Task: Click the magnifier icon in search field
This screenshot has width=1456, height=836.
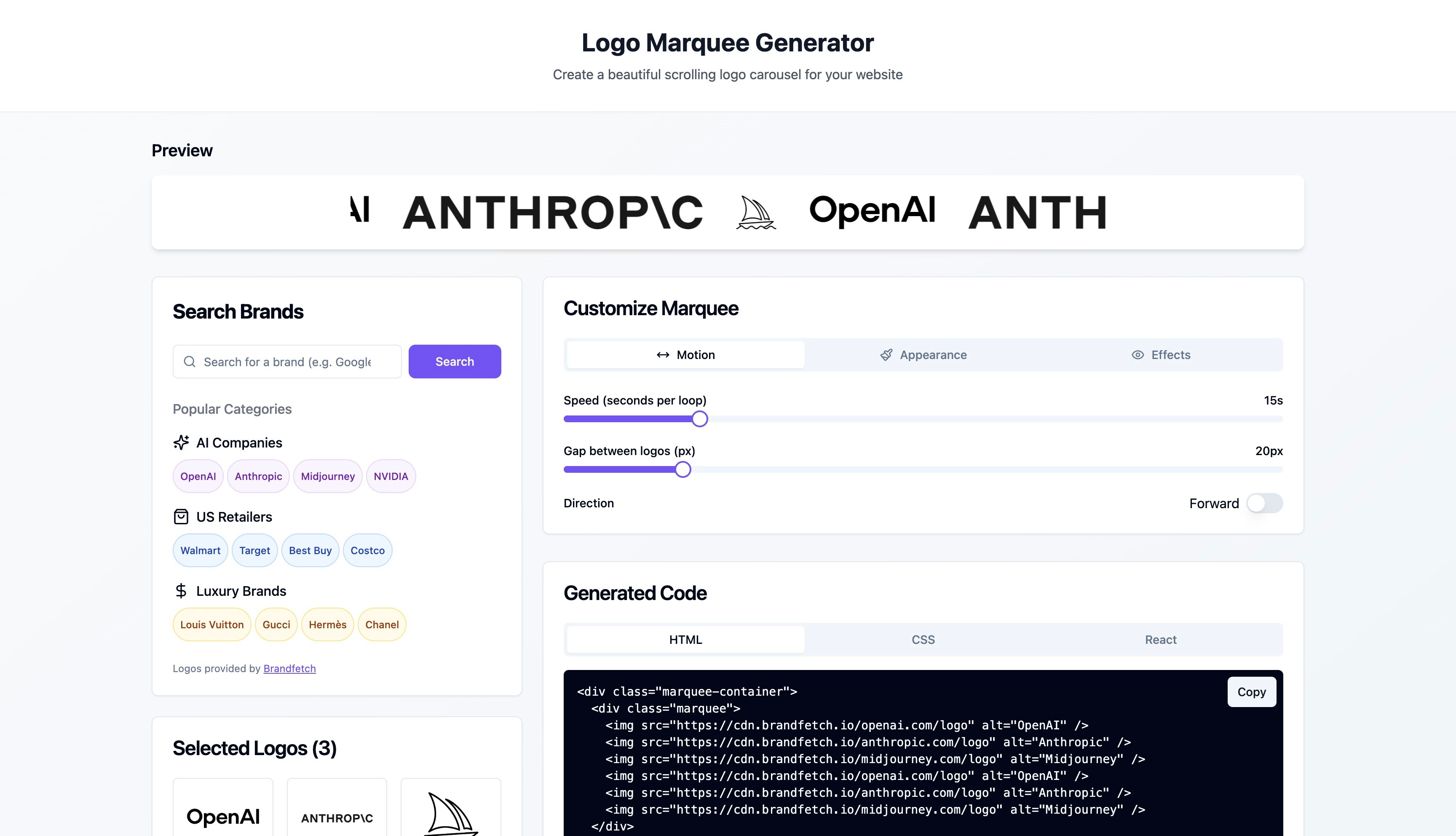Action: (190, 362)
